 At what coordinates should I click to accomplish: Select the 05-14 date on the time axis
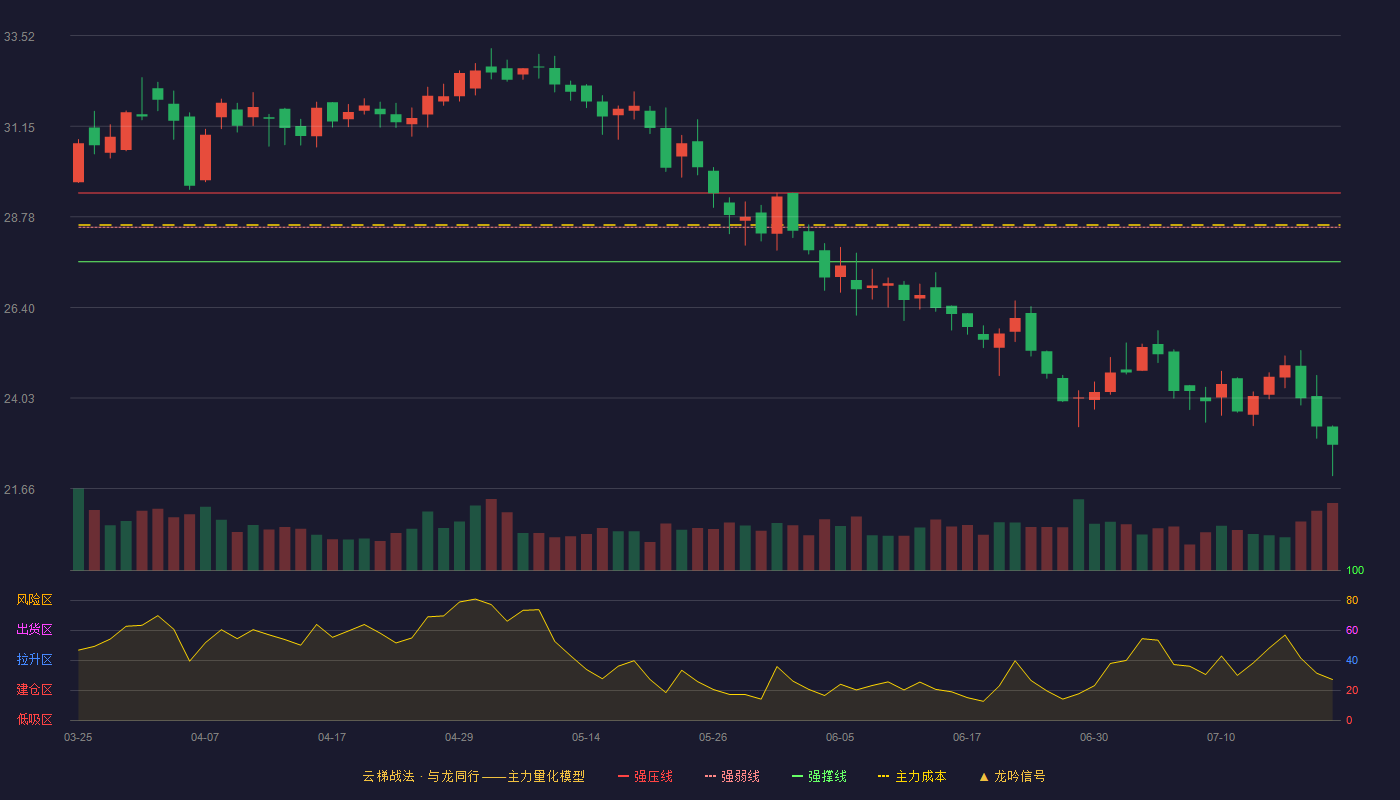pyautogui.click(x=586, y=737)
